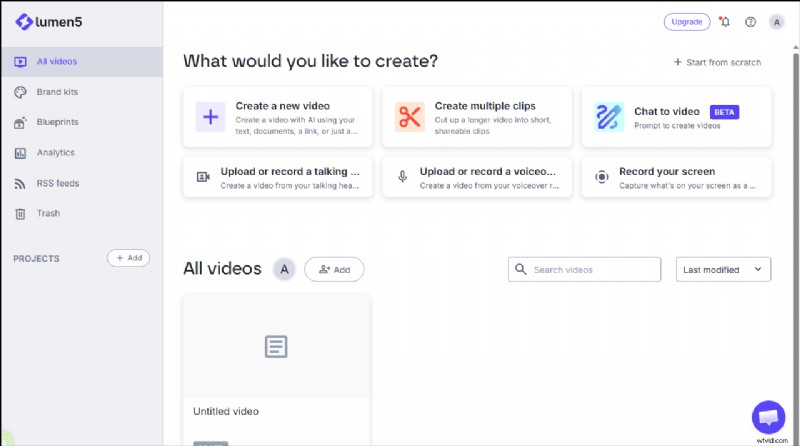The height and width of the screenshot is (446, 800).
Task: Click the screen record icon
Action: 602,177
